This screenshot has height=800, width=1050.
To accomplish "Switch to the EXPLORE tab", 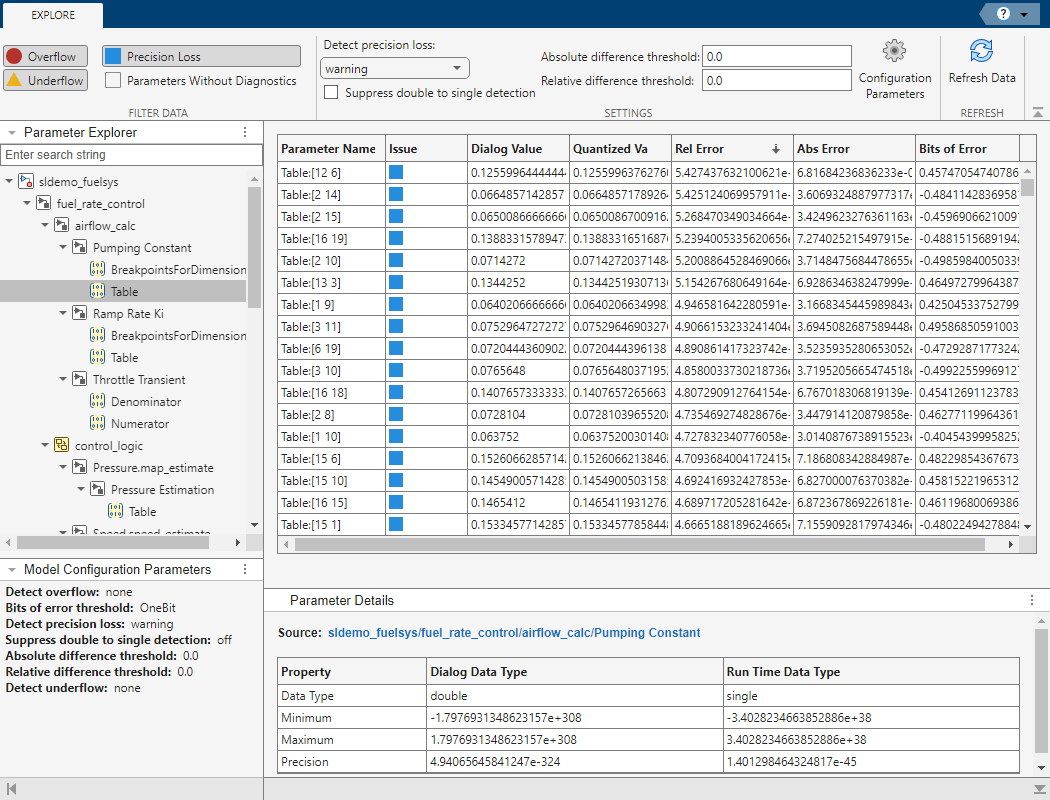I will click(52, 15).
